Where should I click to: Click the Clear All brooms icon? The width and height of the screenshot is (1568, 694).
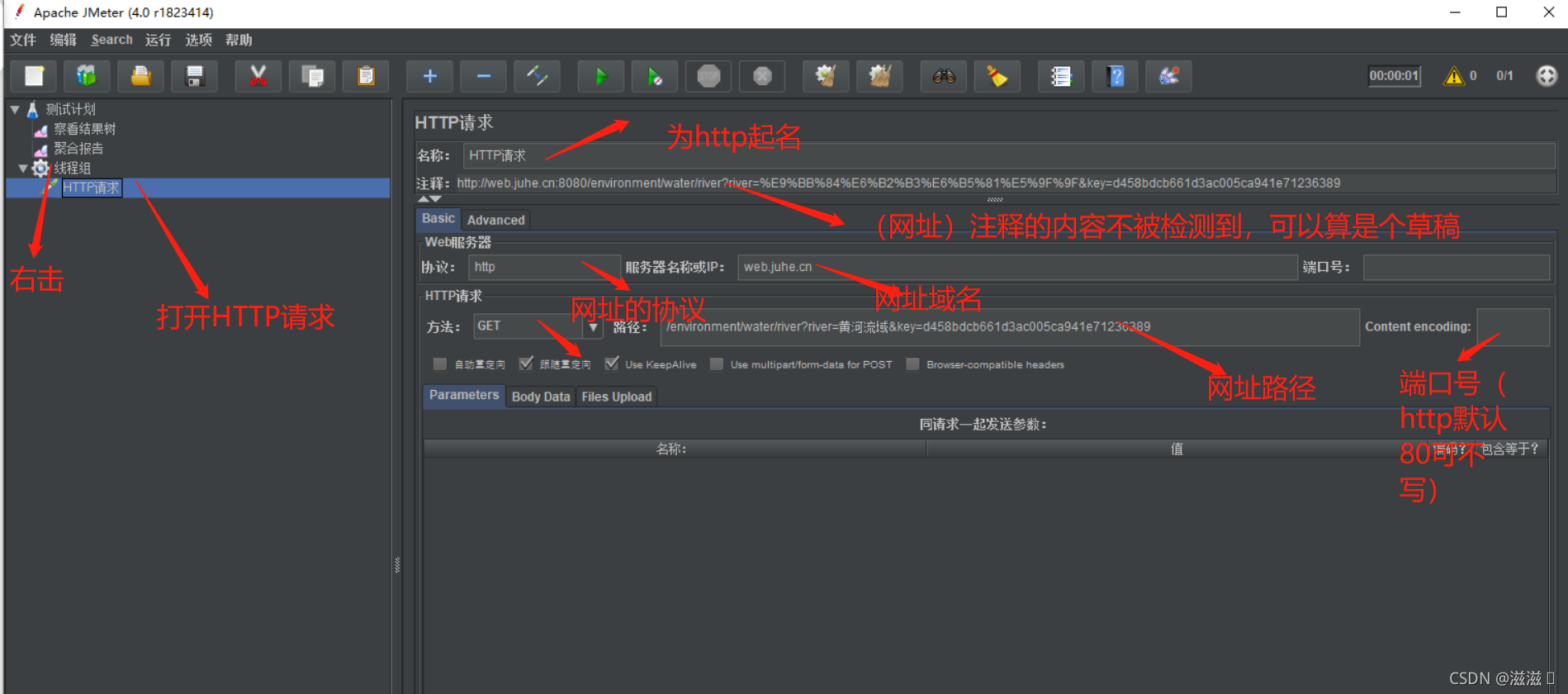click(879, 76)
